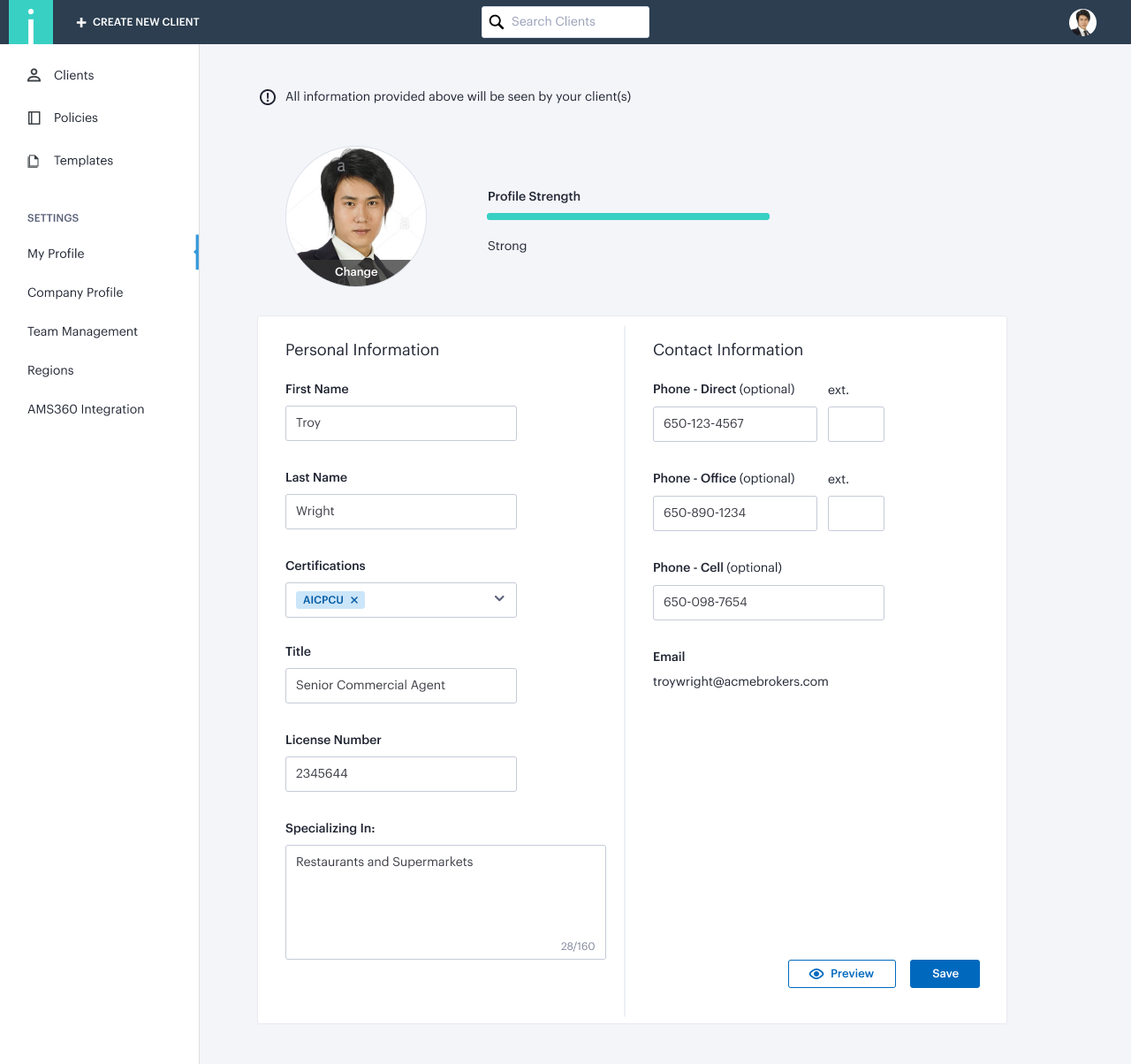
Task: Click the Policies book icon
Action: pyautogui.click(x=34, y=118)
